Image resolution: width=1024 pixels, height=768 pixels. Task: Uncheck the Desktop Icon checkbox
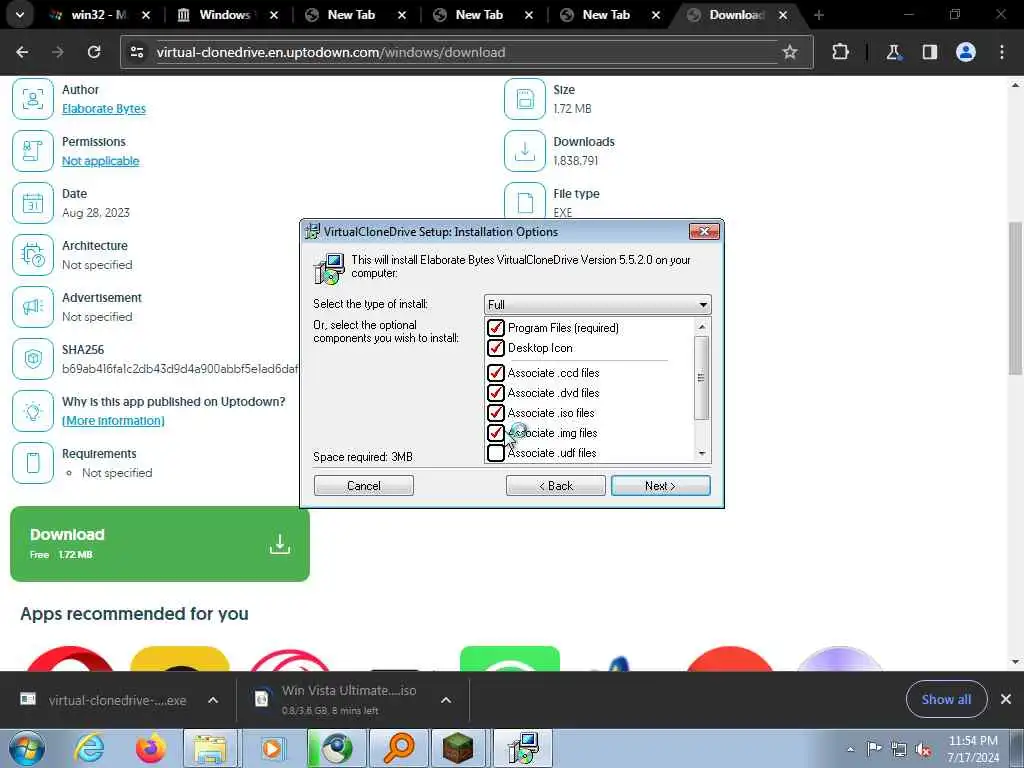tap(496, 348)
